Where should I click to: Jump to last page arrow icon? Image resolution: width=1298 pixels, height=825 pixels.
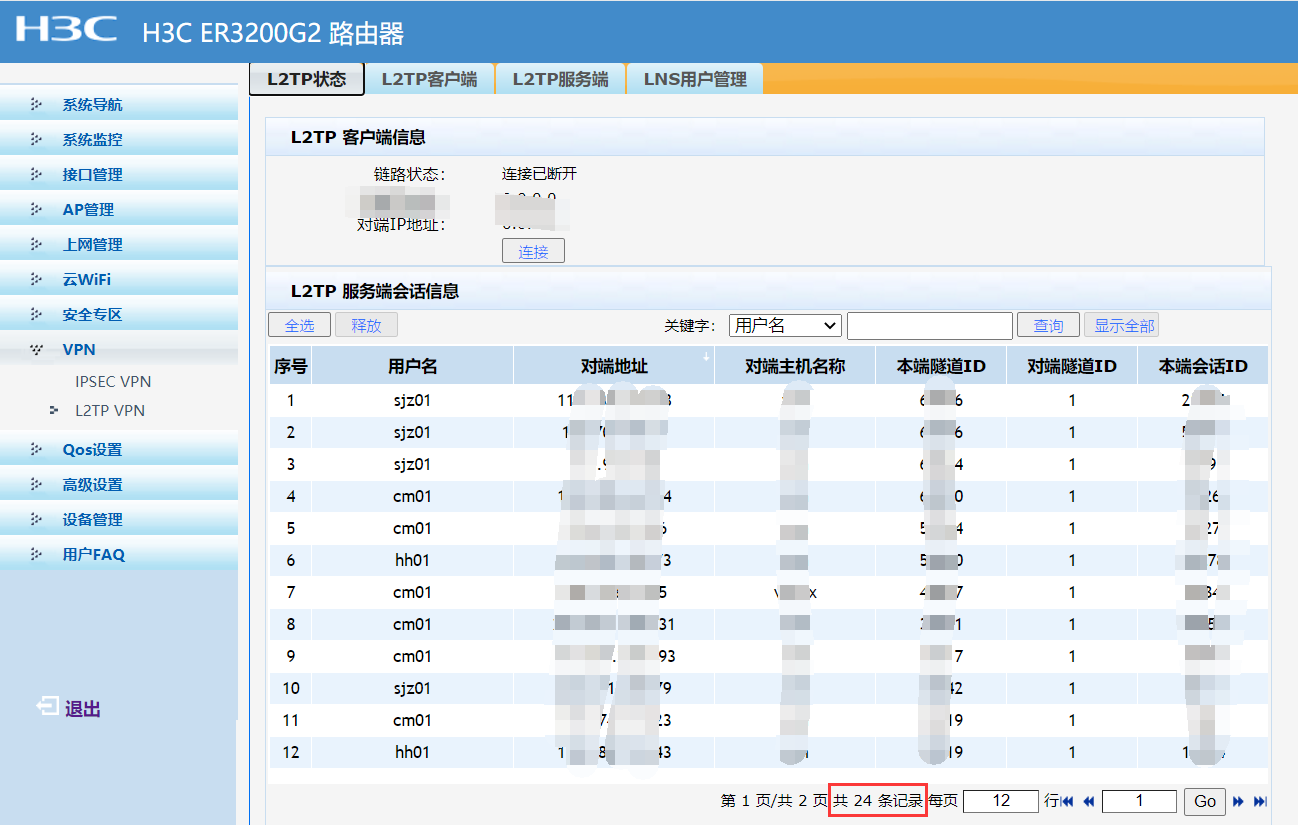point(1260,801)
